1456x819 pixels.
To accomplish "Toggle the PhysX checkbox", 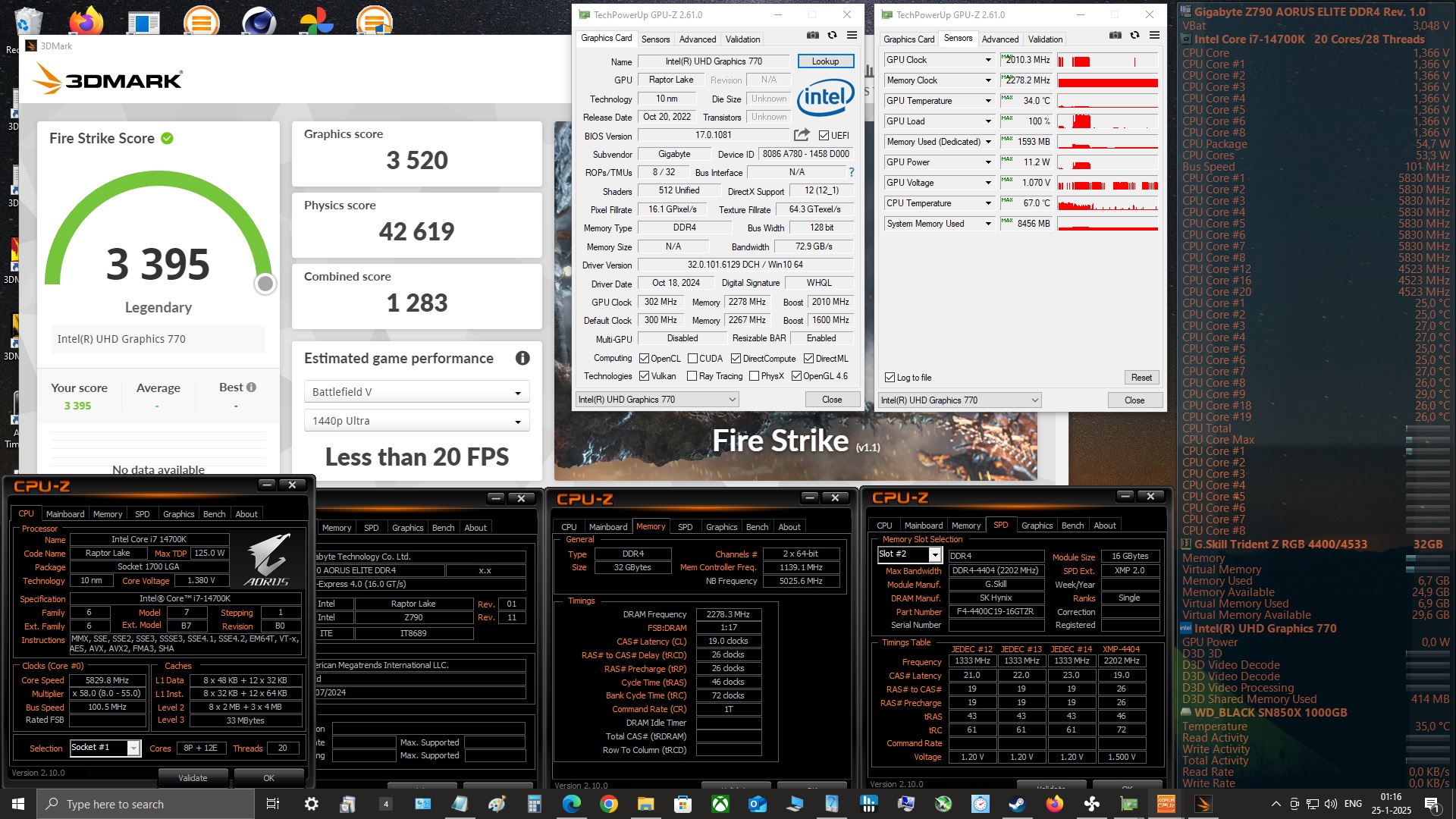I will click(754, 376).
